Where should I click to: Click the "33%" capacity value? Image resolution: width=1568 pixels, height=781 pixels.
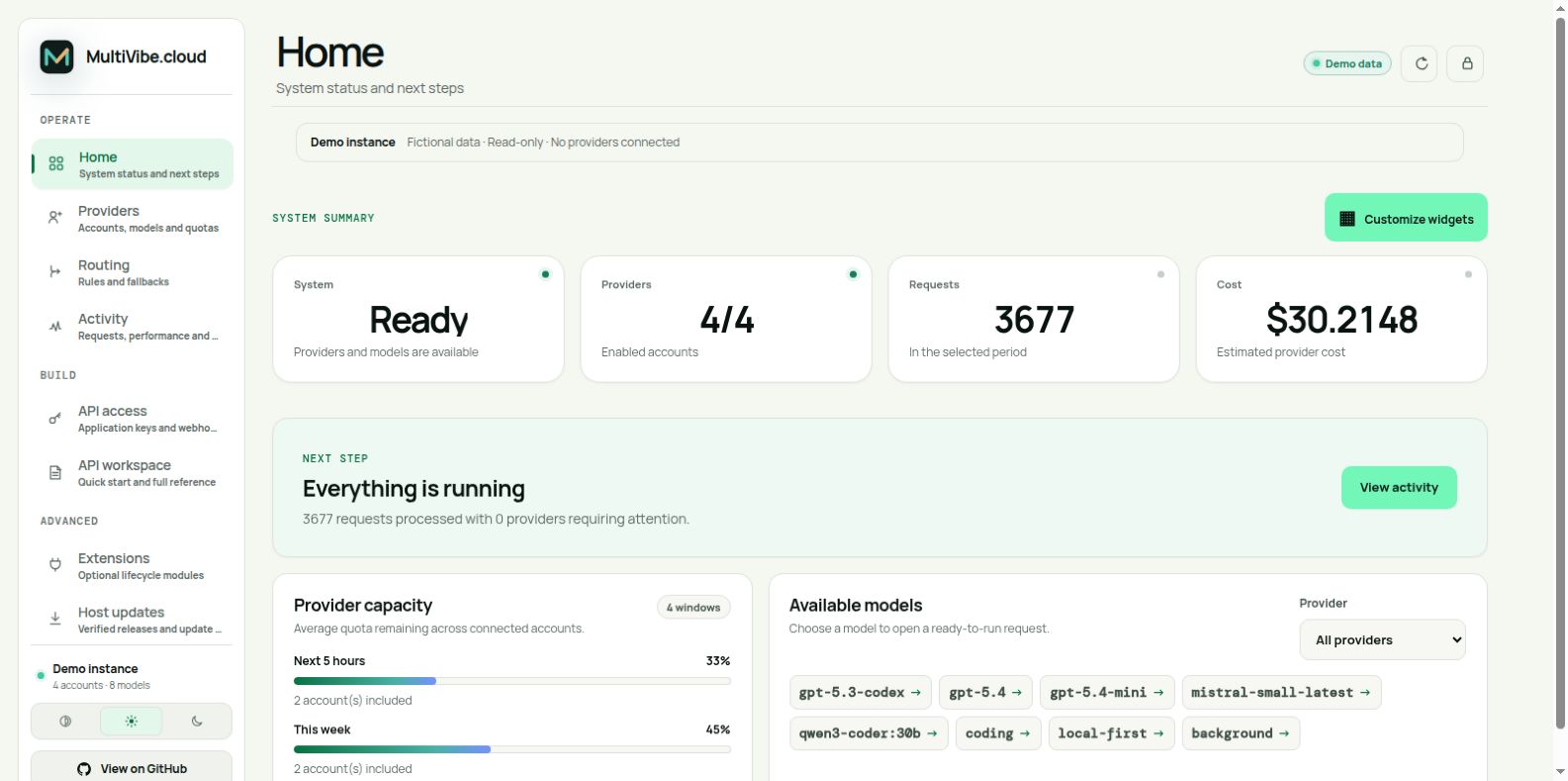pyautogui.click(x=718, y=661)
